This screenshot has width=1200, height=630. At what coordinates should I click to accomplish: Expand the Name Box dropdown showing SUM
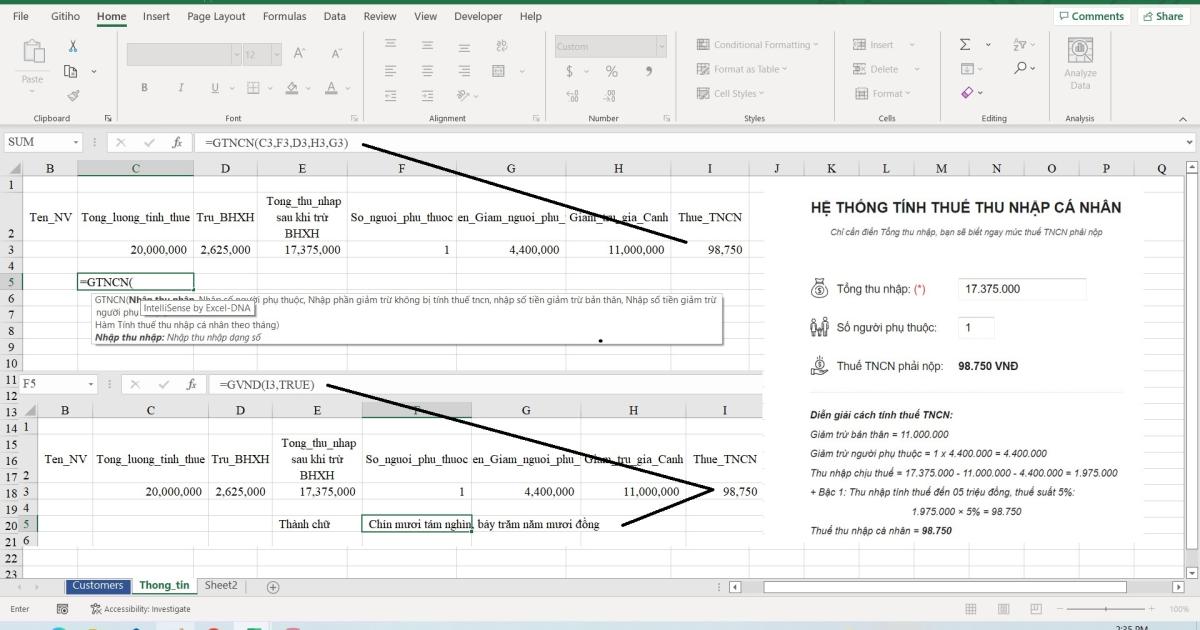76,143
